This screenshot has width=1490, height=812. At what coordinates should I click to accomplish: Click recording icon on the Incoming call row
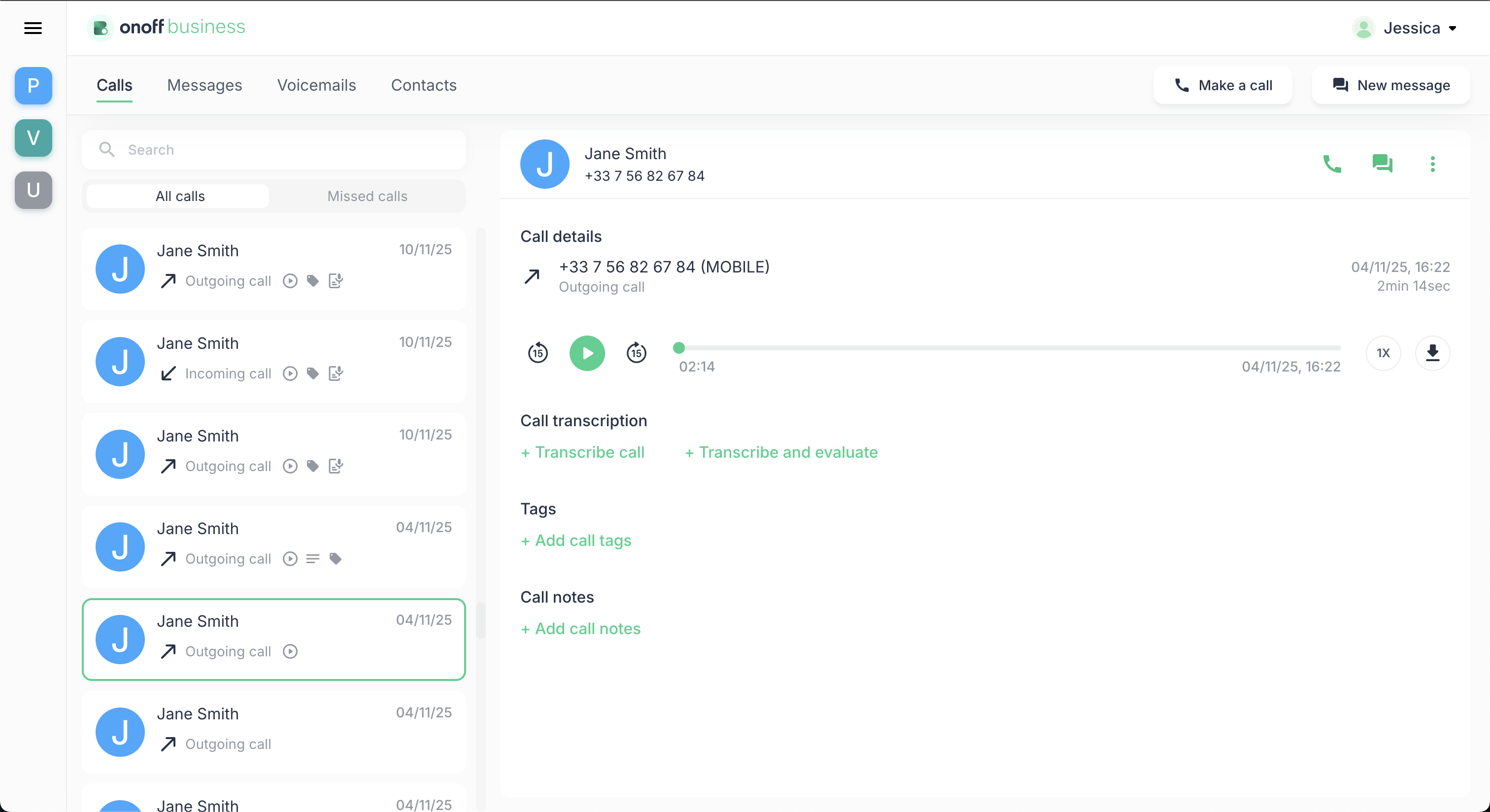[x=290, y=373]
